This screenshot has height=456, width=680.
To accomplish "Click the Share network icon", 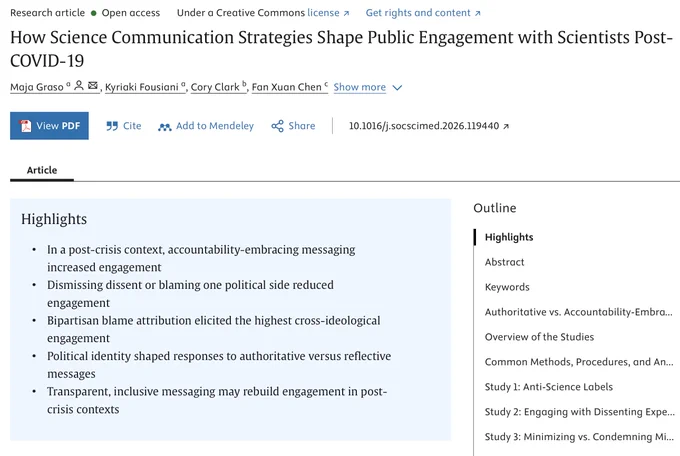I will point(278,126).
